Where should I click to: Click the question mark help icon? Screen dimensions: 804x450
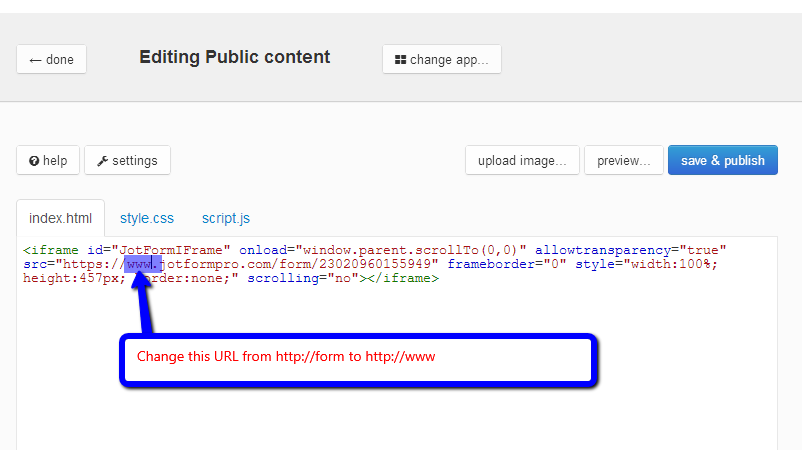[x=34, y=161]
